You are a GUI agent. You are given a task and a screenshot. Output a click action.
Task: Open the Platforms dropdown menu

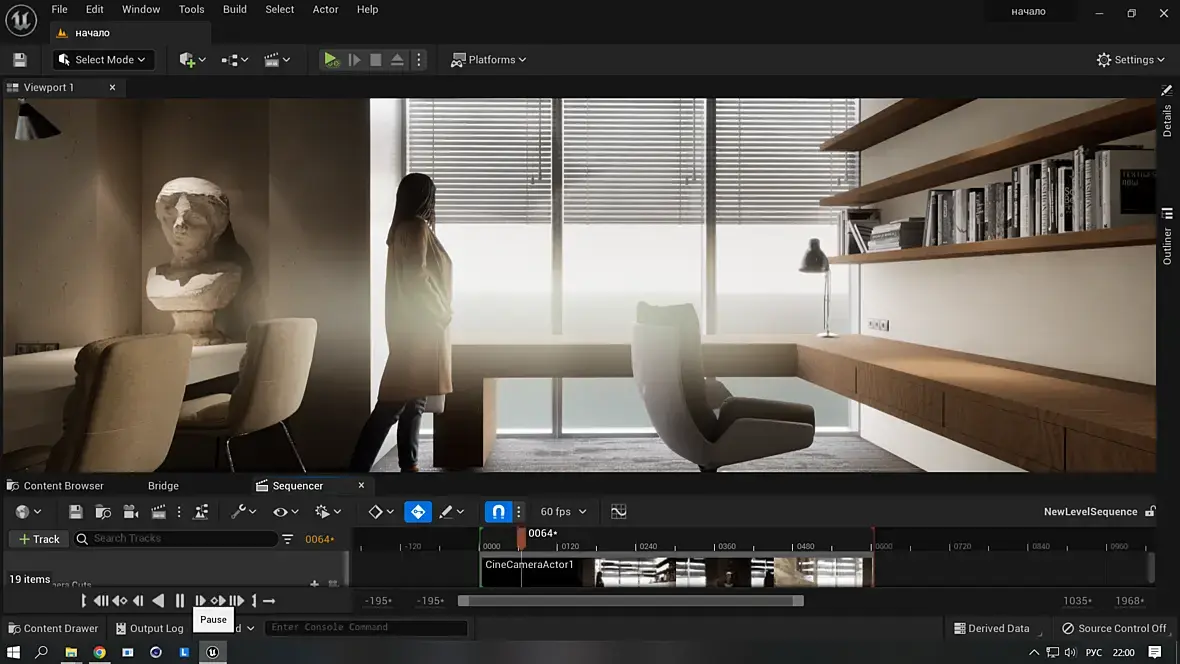[x=489, y=60]
